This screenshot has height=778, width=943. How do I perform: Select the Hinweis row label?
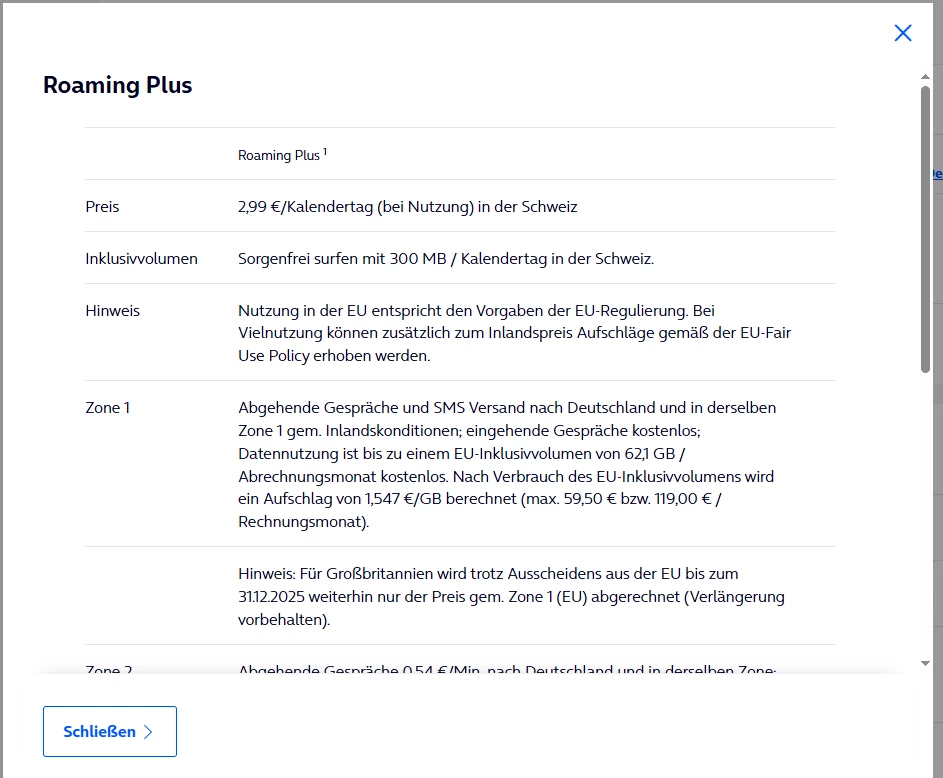[x=112, y=311]
